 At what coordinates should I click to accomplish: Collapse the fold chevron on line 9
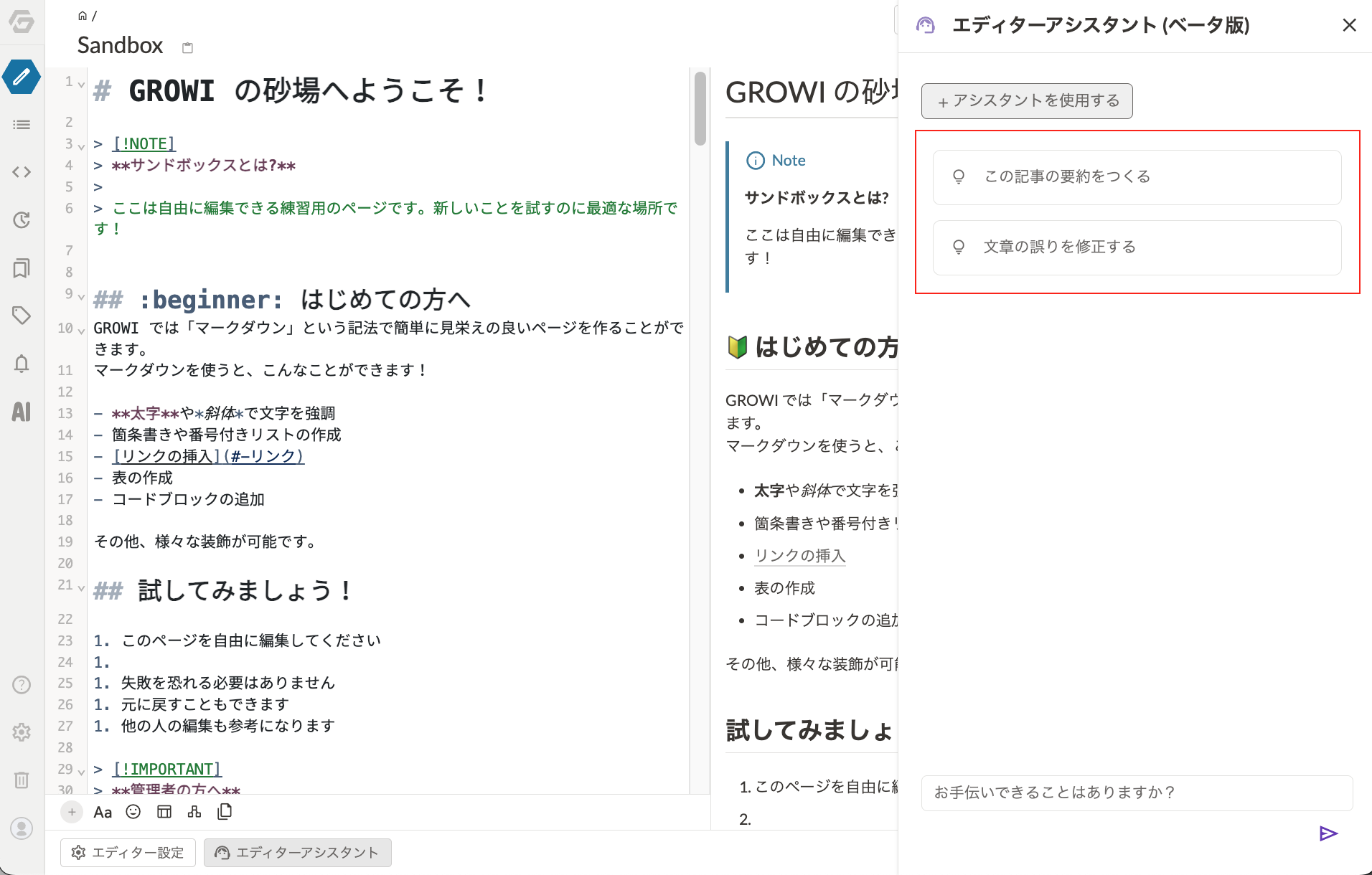click(82, 296)
